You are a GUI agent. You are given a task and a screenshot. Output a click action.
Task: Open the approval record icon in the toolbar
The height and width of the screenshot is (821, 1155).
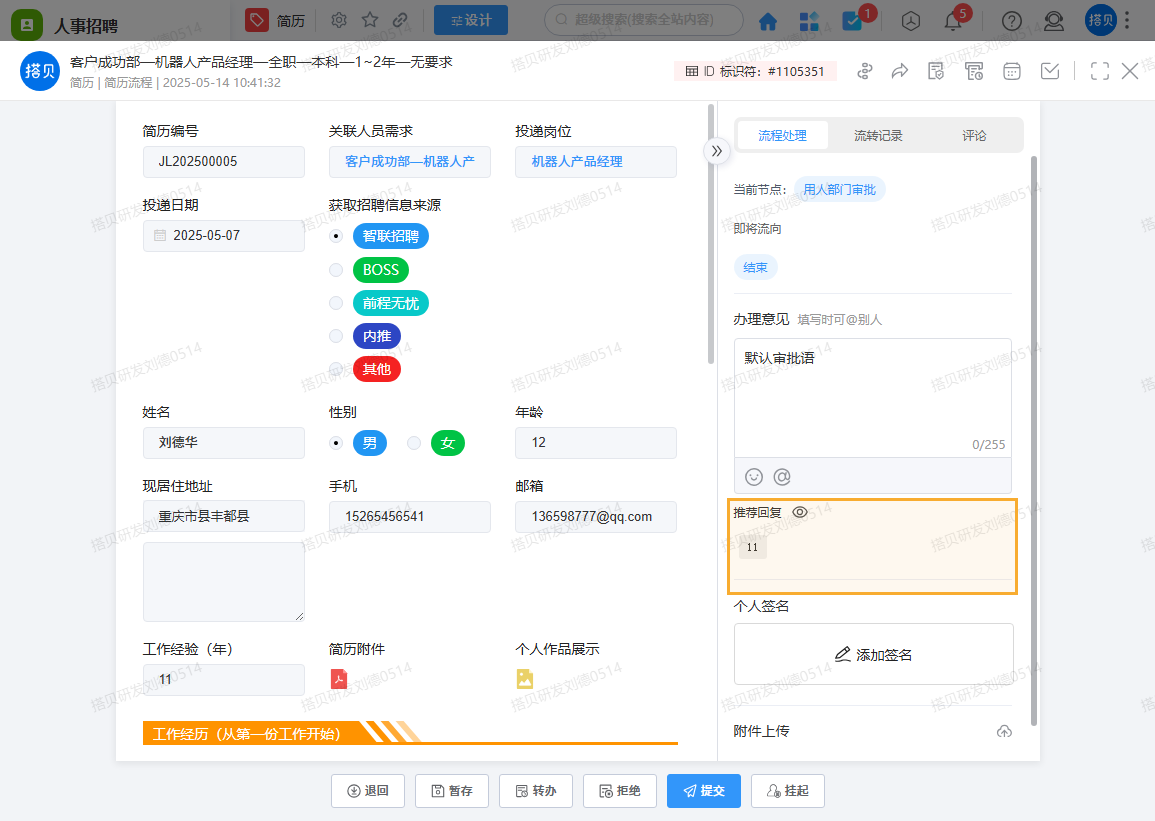tap(936, 71)
